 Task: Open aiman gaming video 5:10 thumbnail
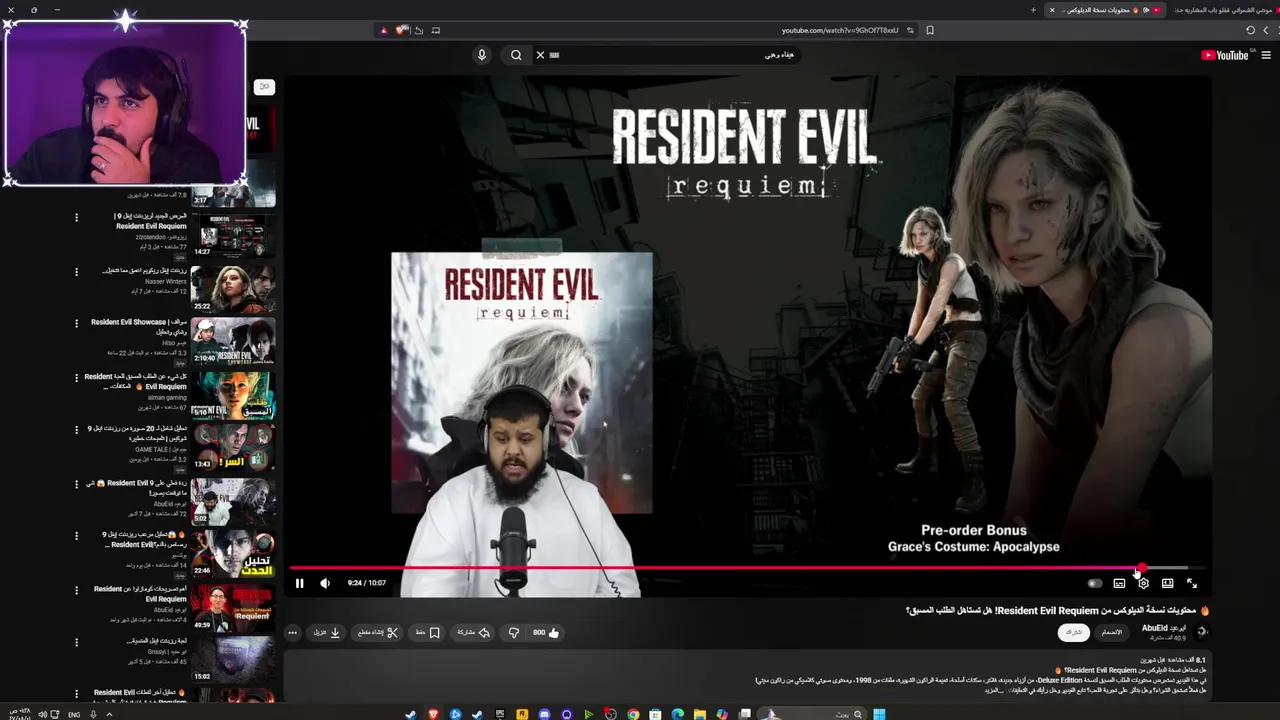click(x=233, y=395)
